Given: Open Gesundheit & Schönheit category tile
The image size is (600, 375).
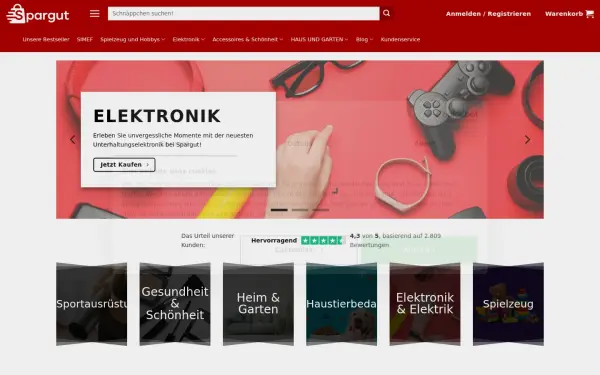Looking at the screenshot, I should coord(175,304).
